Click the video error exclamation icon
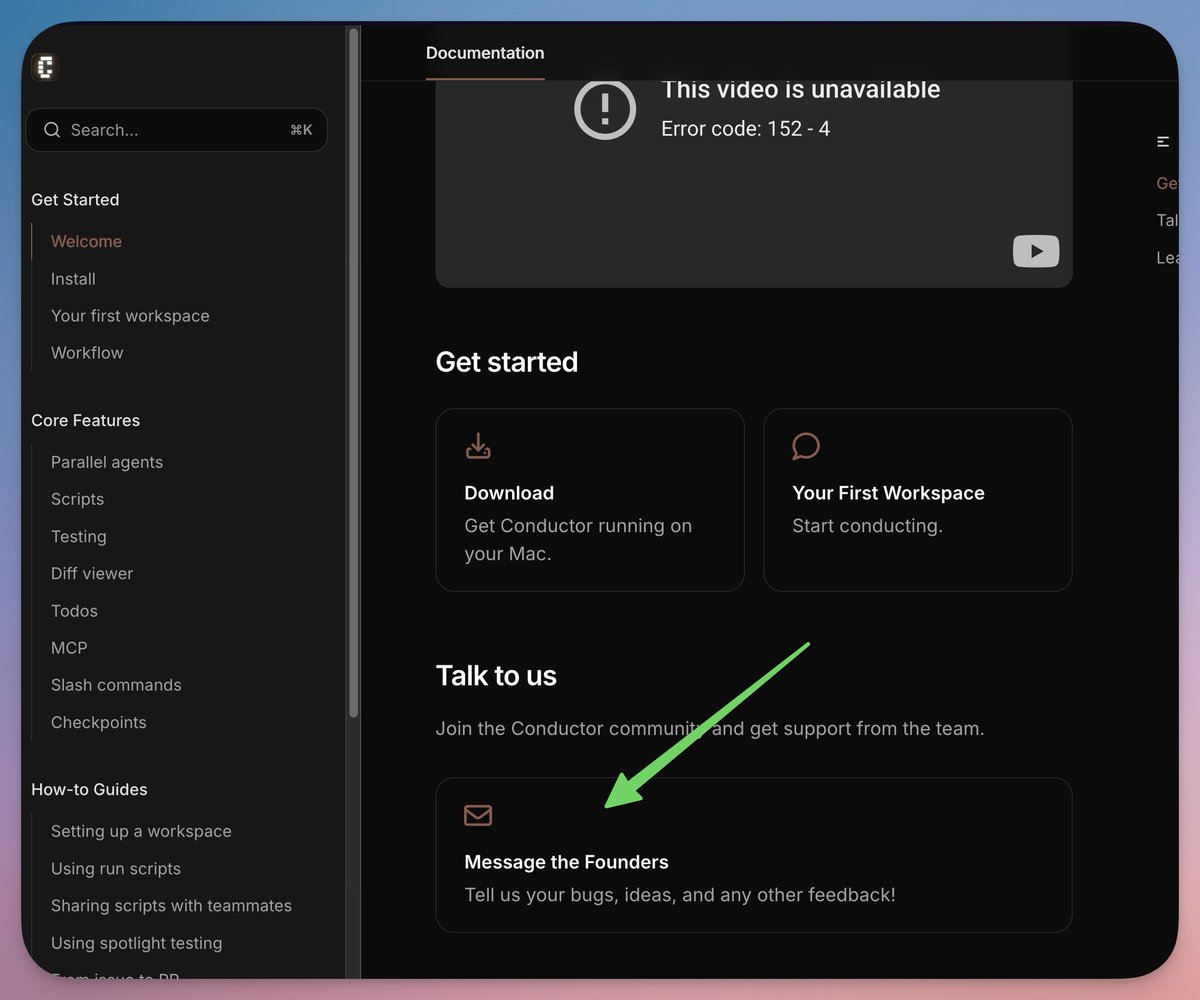 click(x=605, y=108)
